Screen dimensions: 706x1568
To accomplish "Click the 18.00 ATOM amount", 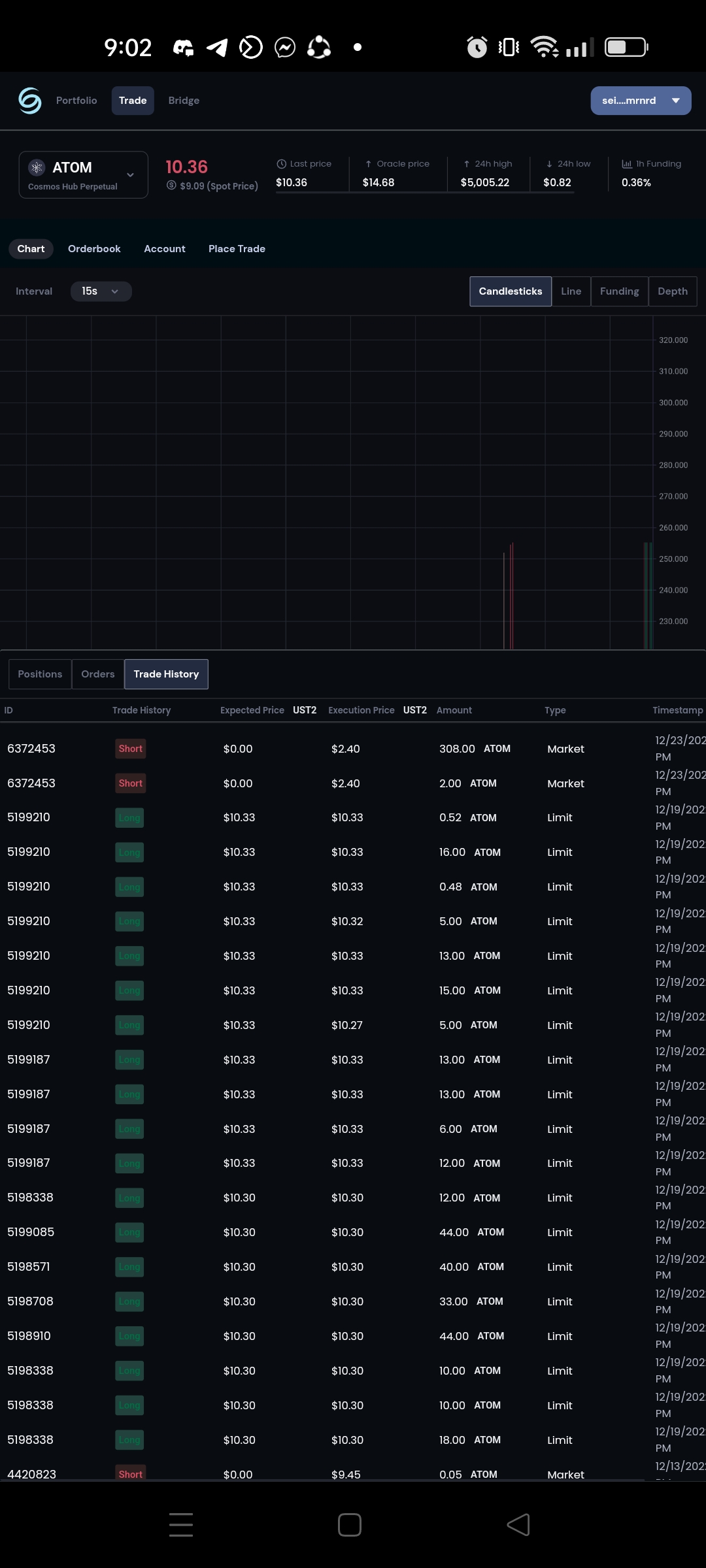I will click(470, 1440).
